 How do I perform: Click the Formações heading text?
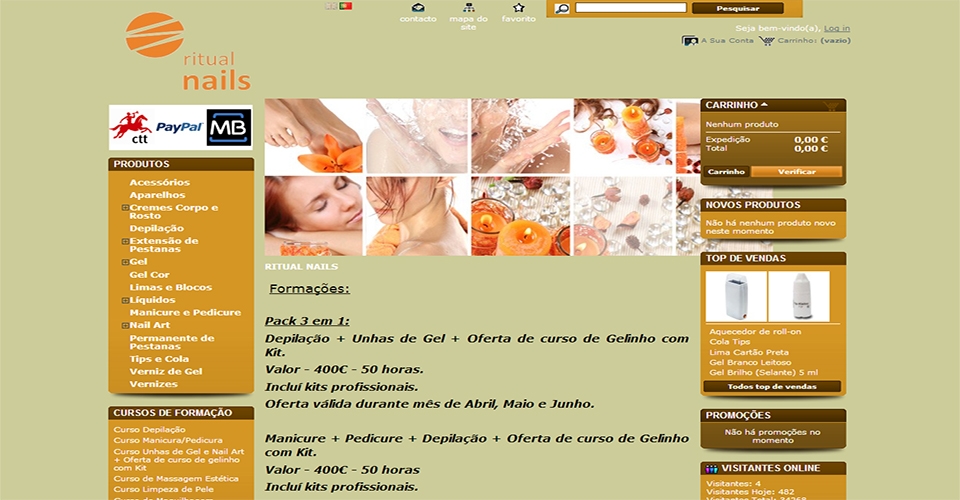(x=309, y=289)
